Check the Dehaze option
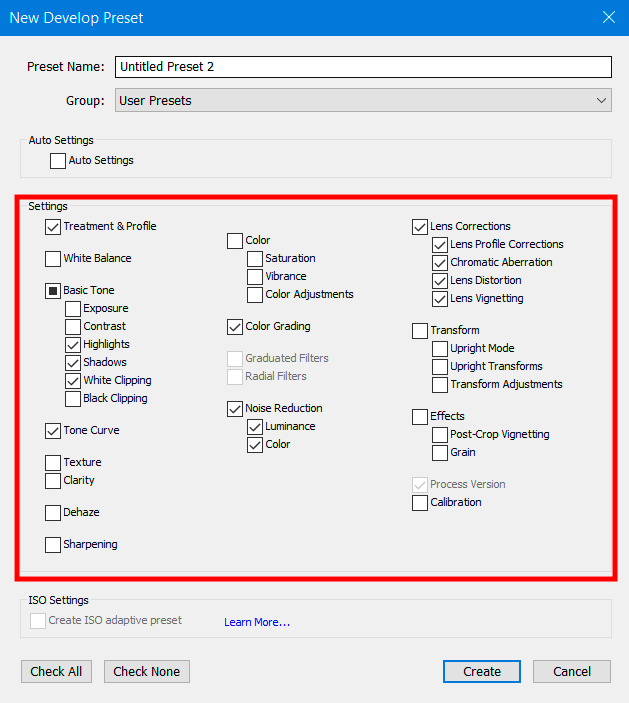629x703 pixels. click(x=53, y=513)
